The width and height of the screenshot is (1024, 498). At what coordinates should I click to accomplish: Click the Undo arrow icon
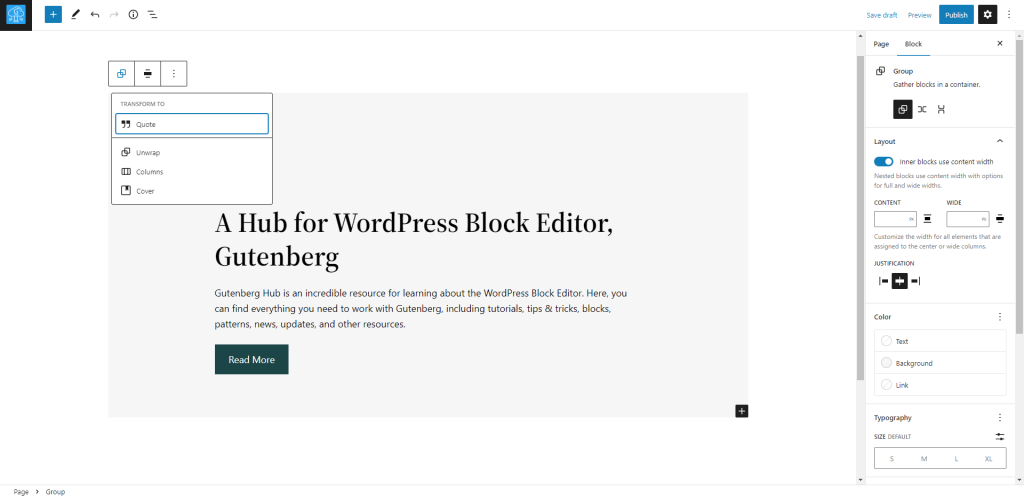tap(95, 15)
